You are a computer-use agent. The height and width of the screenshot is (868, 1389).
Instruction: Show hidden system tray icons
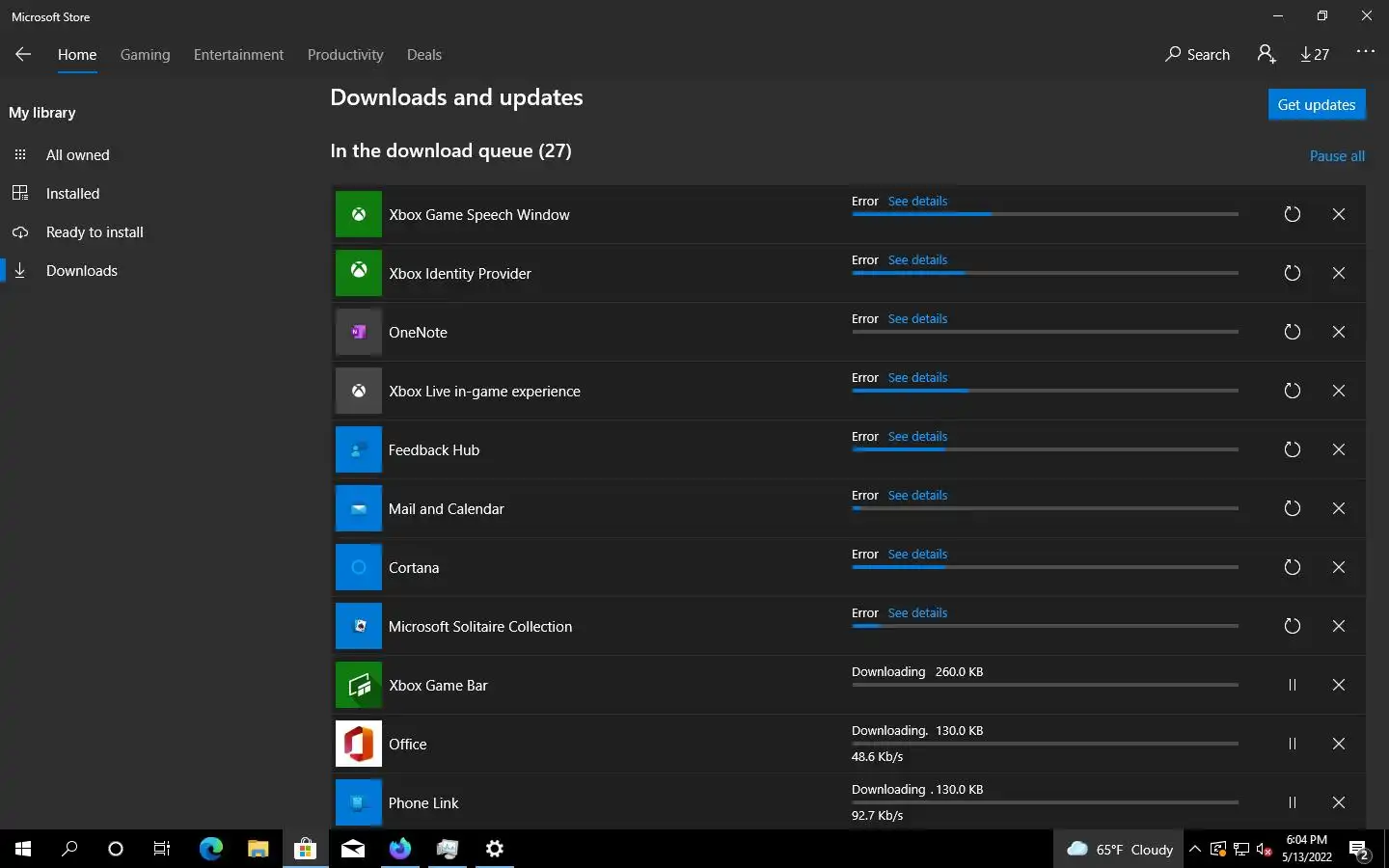[1194, 849]
